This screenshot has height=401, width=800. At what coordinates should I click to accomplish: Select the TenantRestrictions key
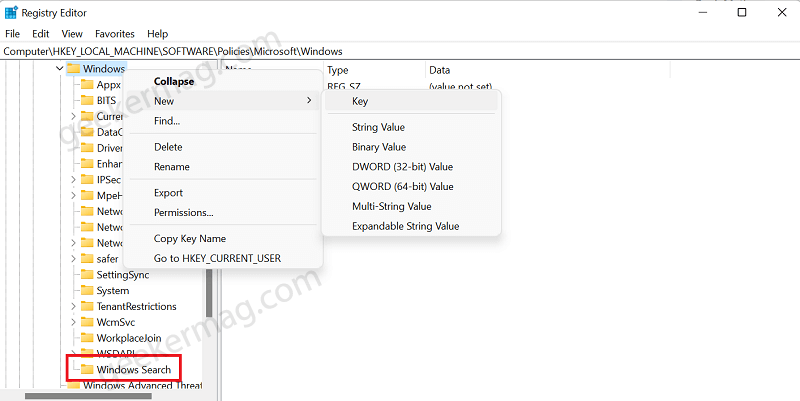coord(136,306)
